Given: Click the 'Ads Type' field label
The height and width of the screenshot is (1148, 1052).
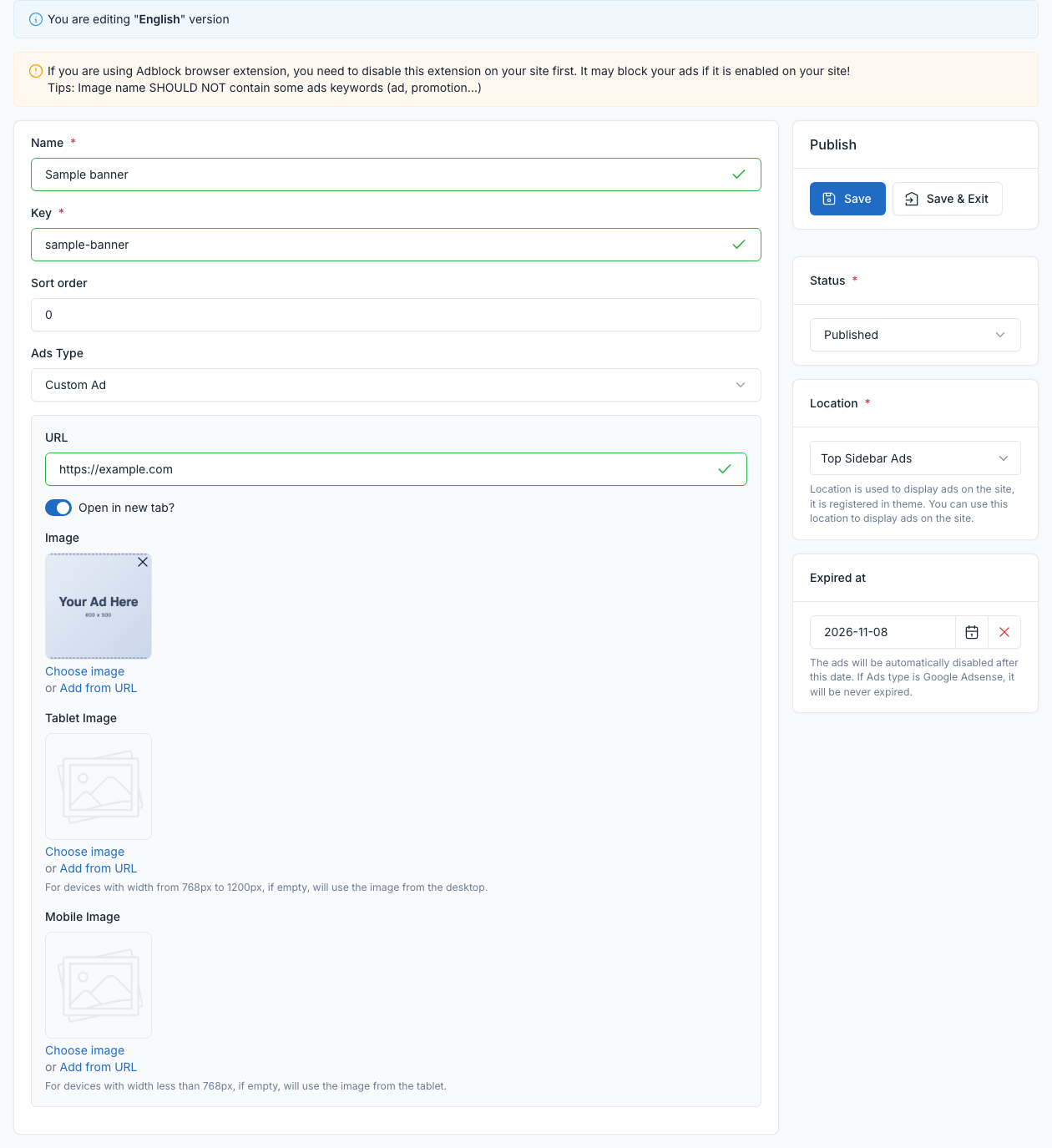Looking at the screenshot, I should click(57, 353).
